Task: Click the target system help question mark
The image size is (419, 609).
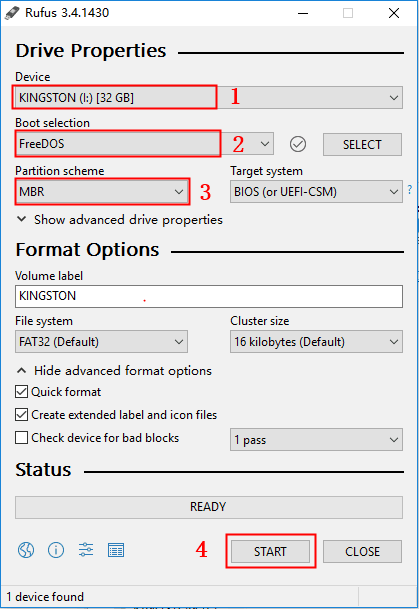Action: click(x=410, y=190)
